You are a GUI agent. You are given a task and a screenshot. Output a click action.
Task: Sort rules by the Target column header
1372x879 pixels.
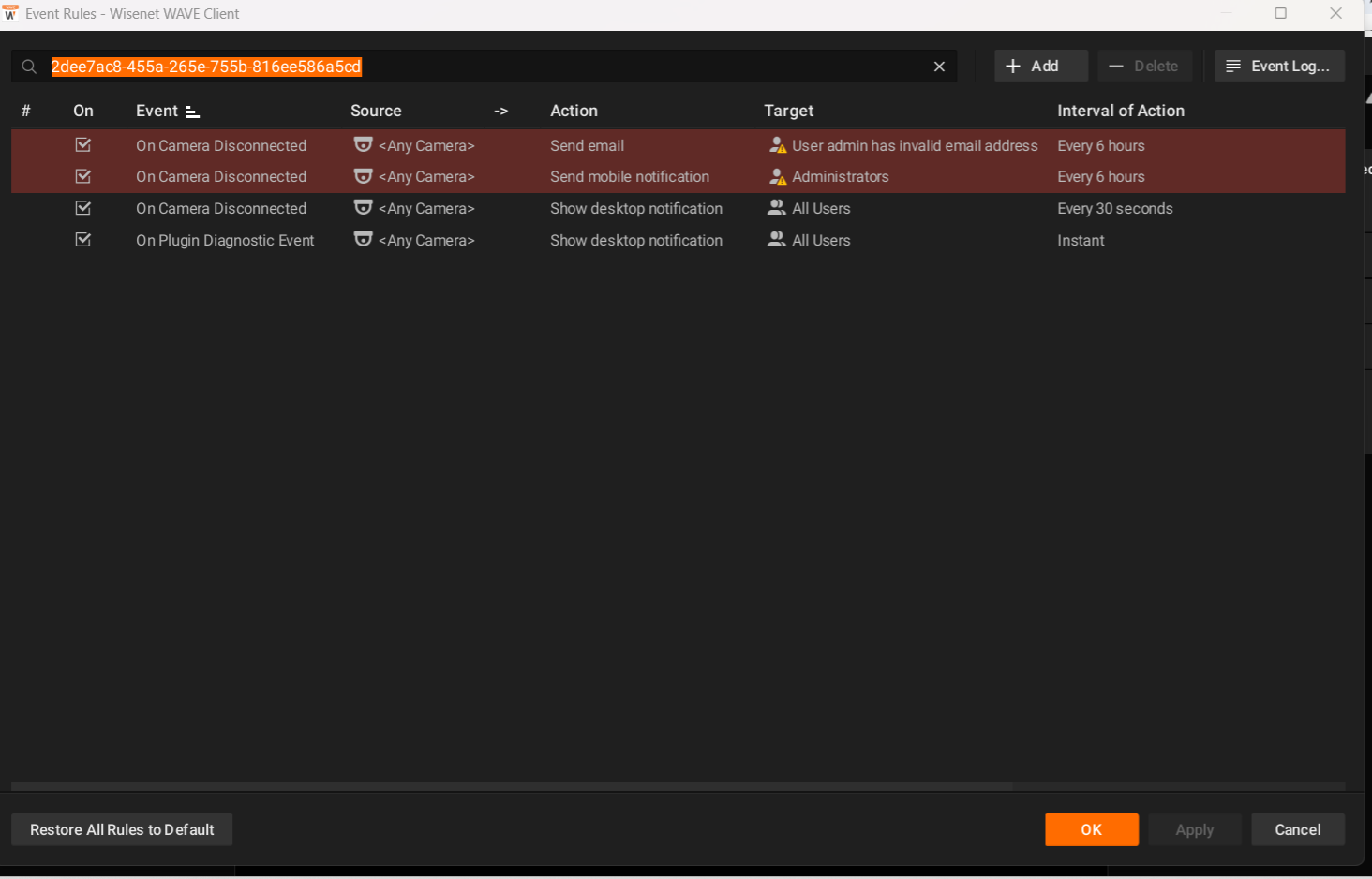click(788, 111)
